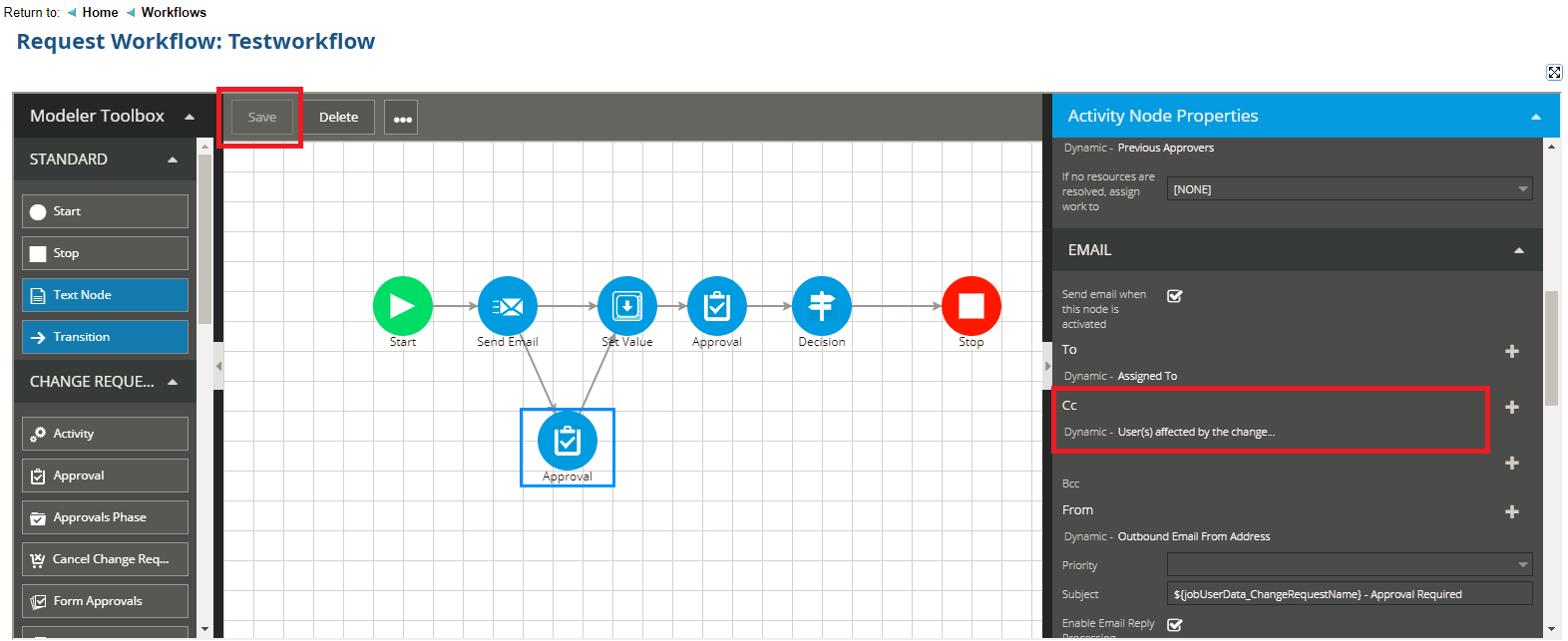The width and height of the screenshot is (1568, 641).
Task: Collapse the EMAIL properties section
Action: 1518,250
